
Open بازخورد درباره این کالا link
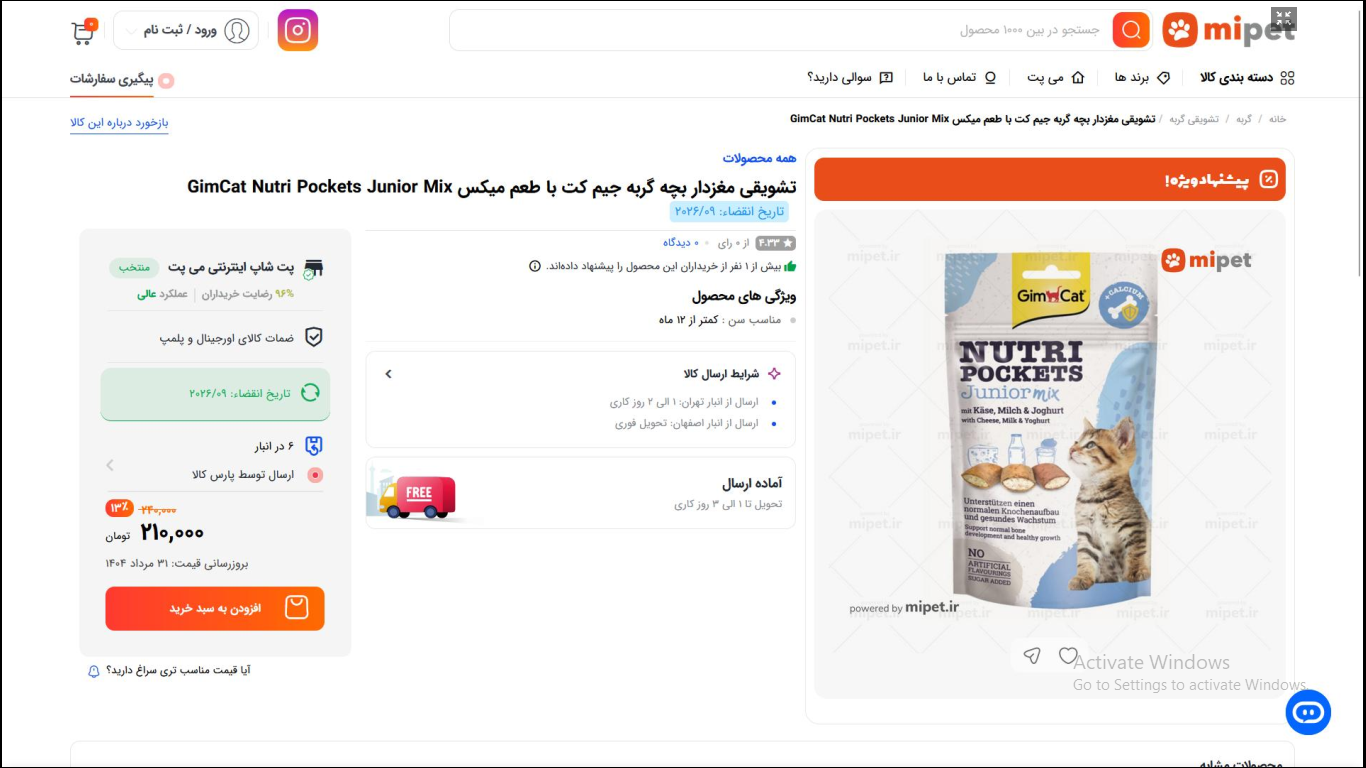click(119, 123)
